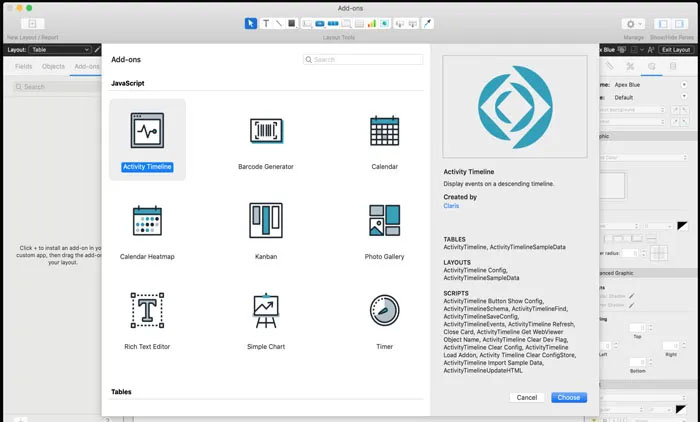
Task: Switch to the Fields tab
Action: pyautogui.click(x=24, y=67)
